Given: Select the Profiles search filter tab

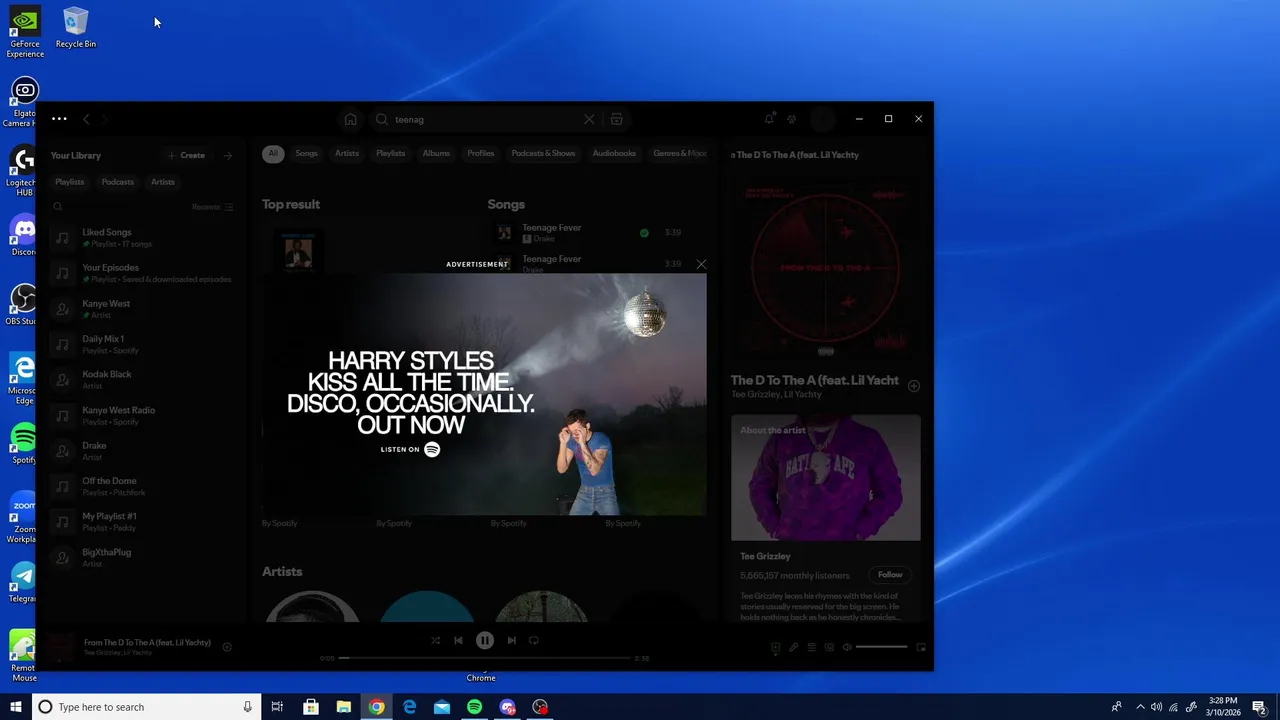Looking at the screenshot, I should (x=481, y=153).
